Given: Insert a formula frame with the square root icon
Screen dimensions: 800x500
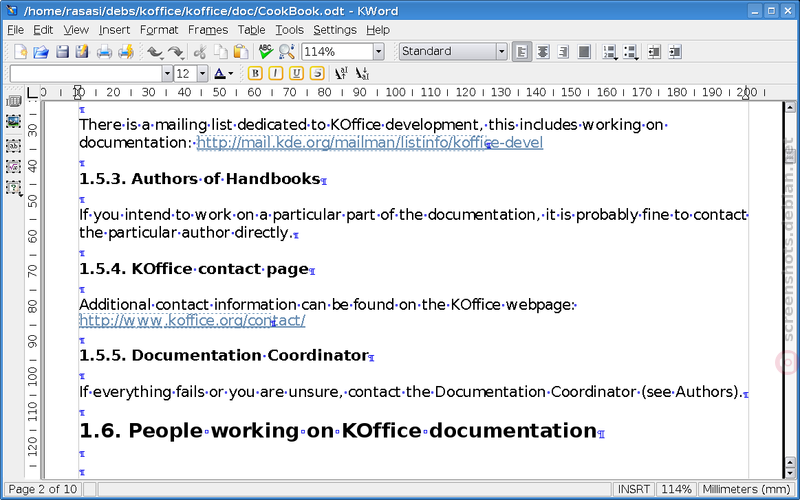Looking at the screenshot, I should pos(13,166).
